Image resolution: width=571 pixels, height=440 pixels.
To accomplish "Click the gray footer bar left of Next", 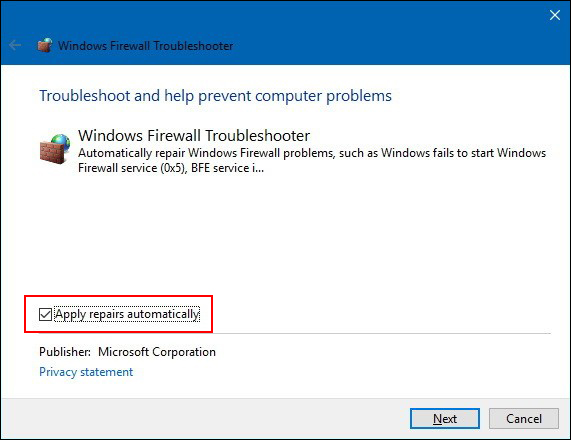I will point(204,419).
